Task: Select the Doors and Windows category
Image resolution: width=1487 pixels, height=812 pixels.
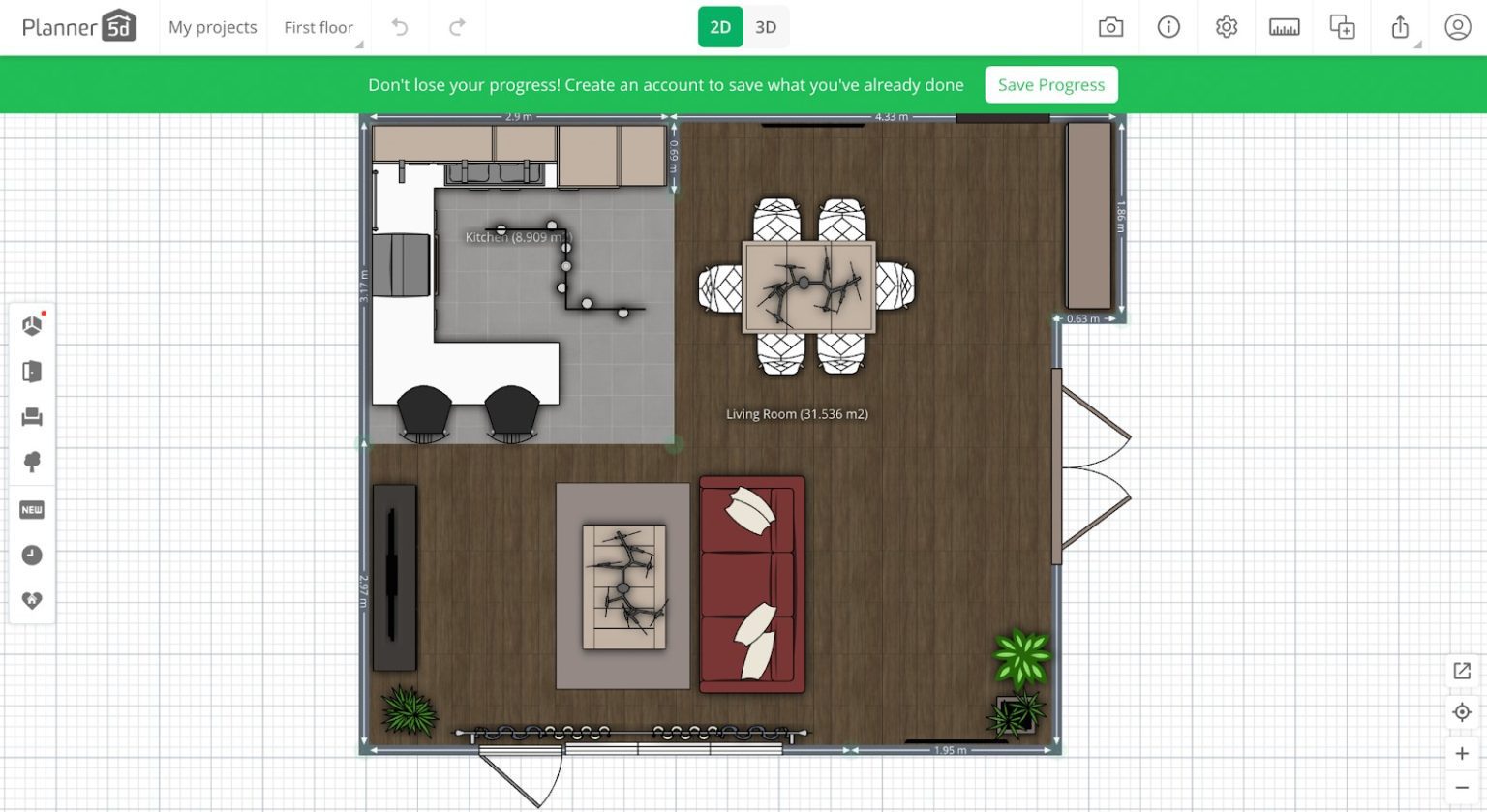Action: pyautogui.click(x=32, y=371)
